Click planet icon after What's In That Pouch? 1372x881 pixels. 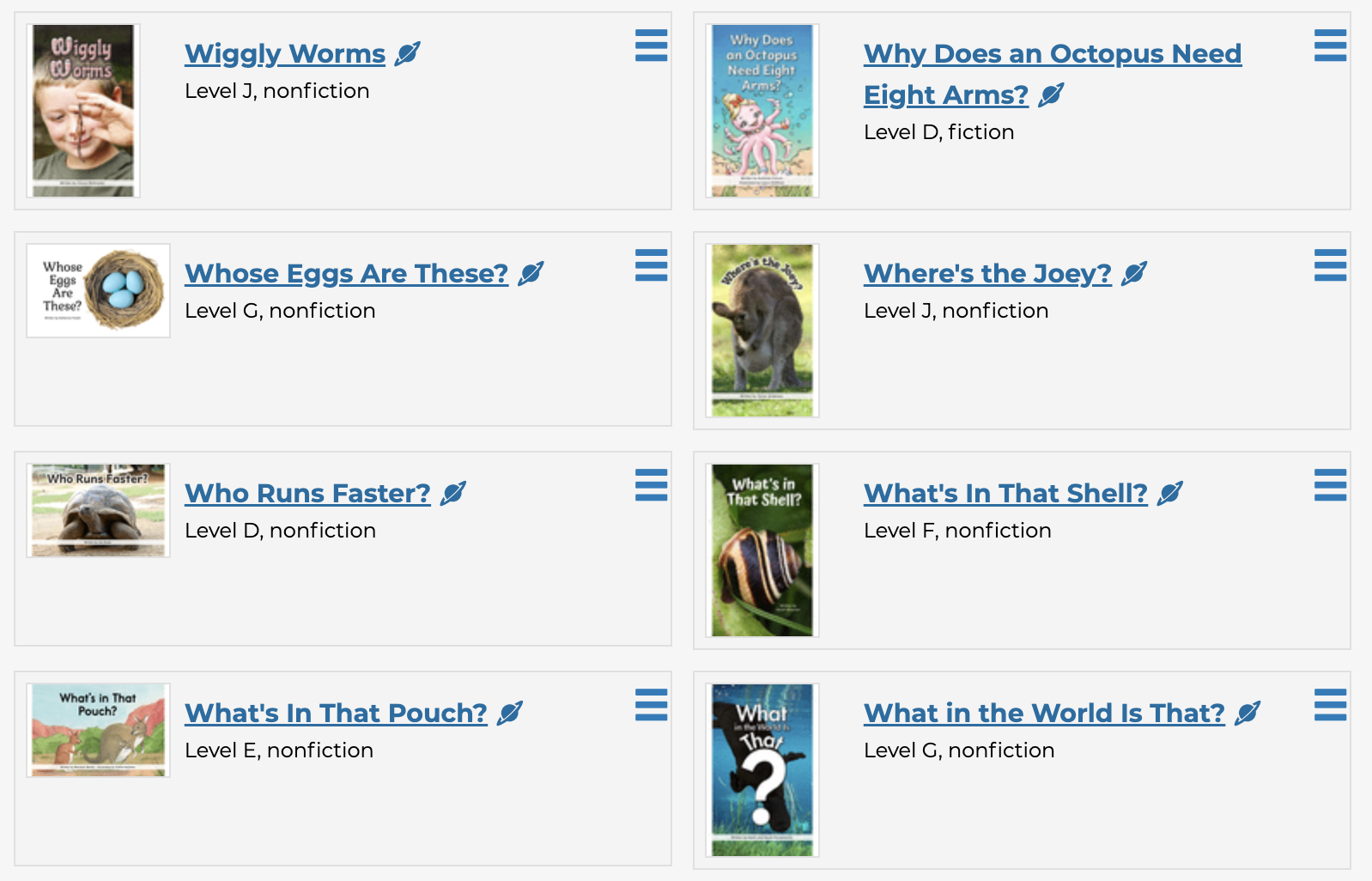pos(509,714)
